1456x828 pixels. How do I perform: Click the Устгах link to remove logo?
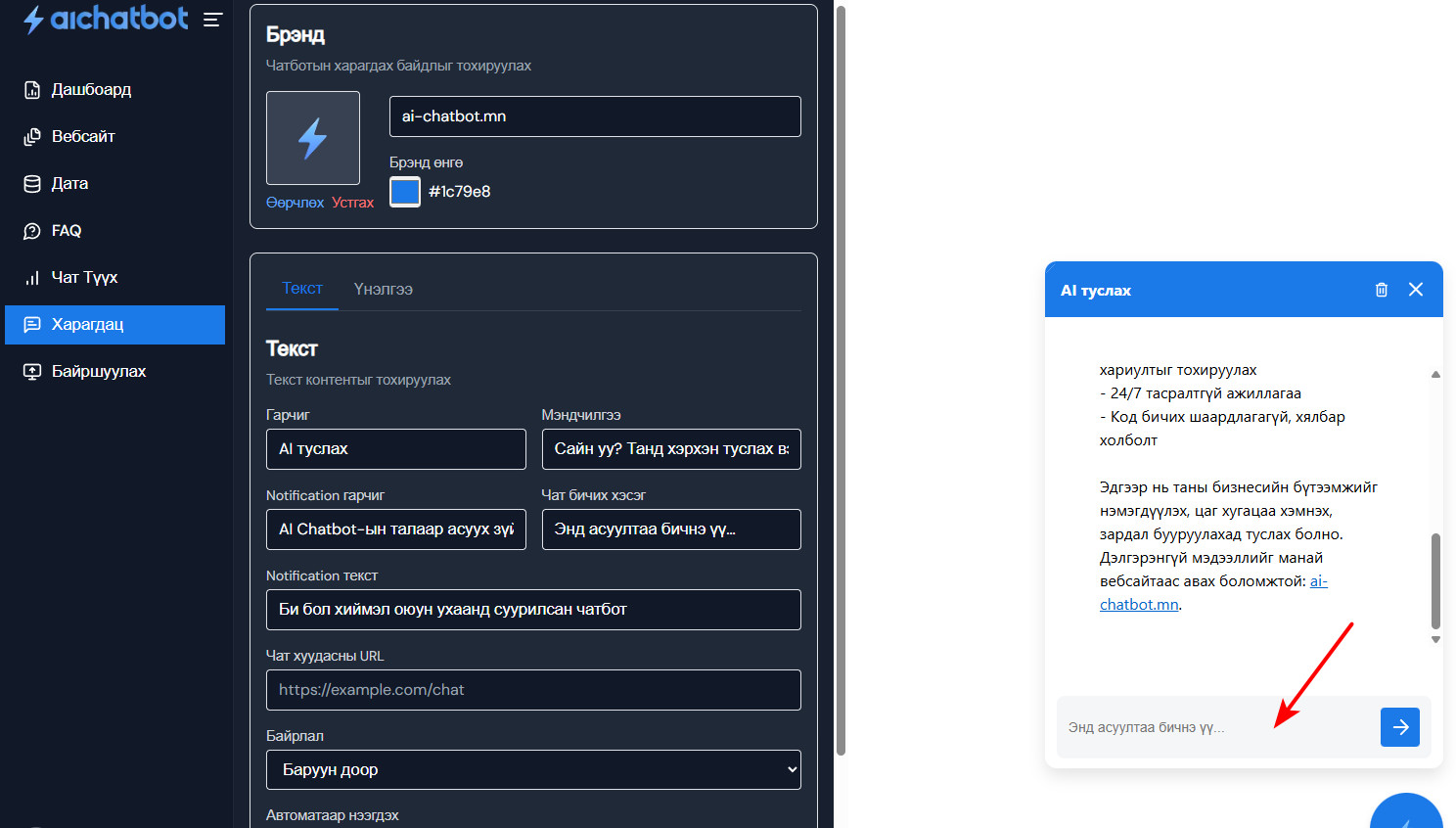click(352, 203)
